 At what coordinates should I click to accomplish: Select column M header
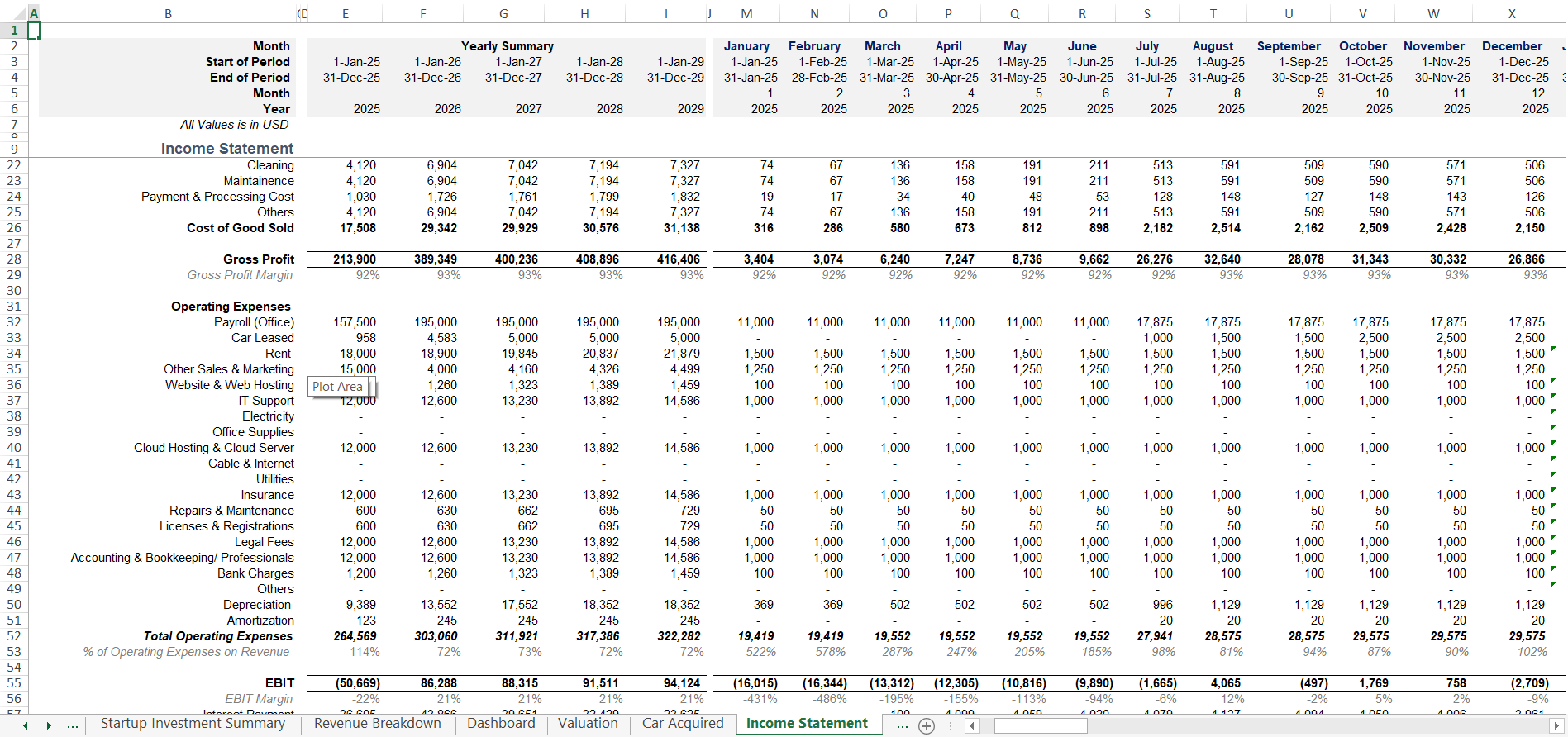tap(746, 14)
